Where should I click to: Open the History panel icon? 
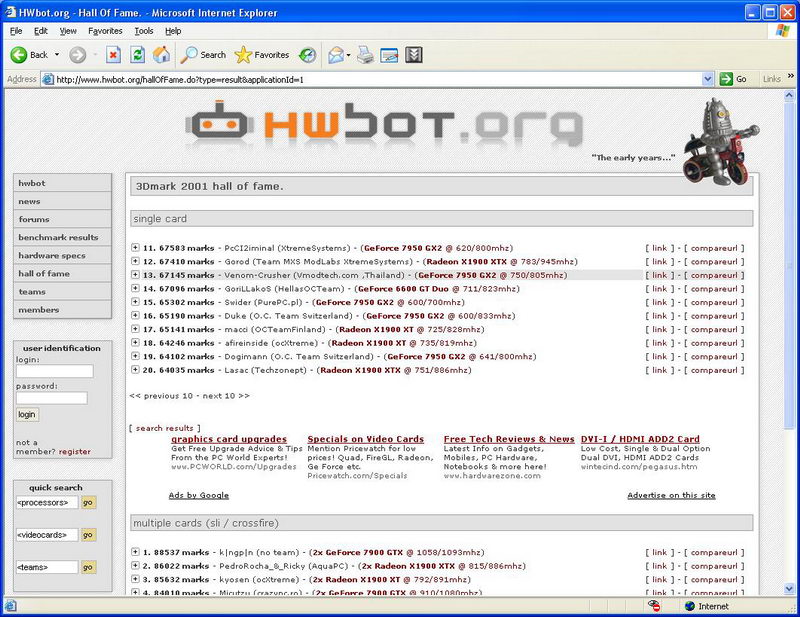pyautogui.click(x=307, y=55)
